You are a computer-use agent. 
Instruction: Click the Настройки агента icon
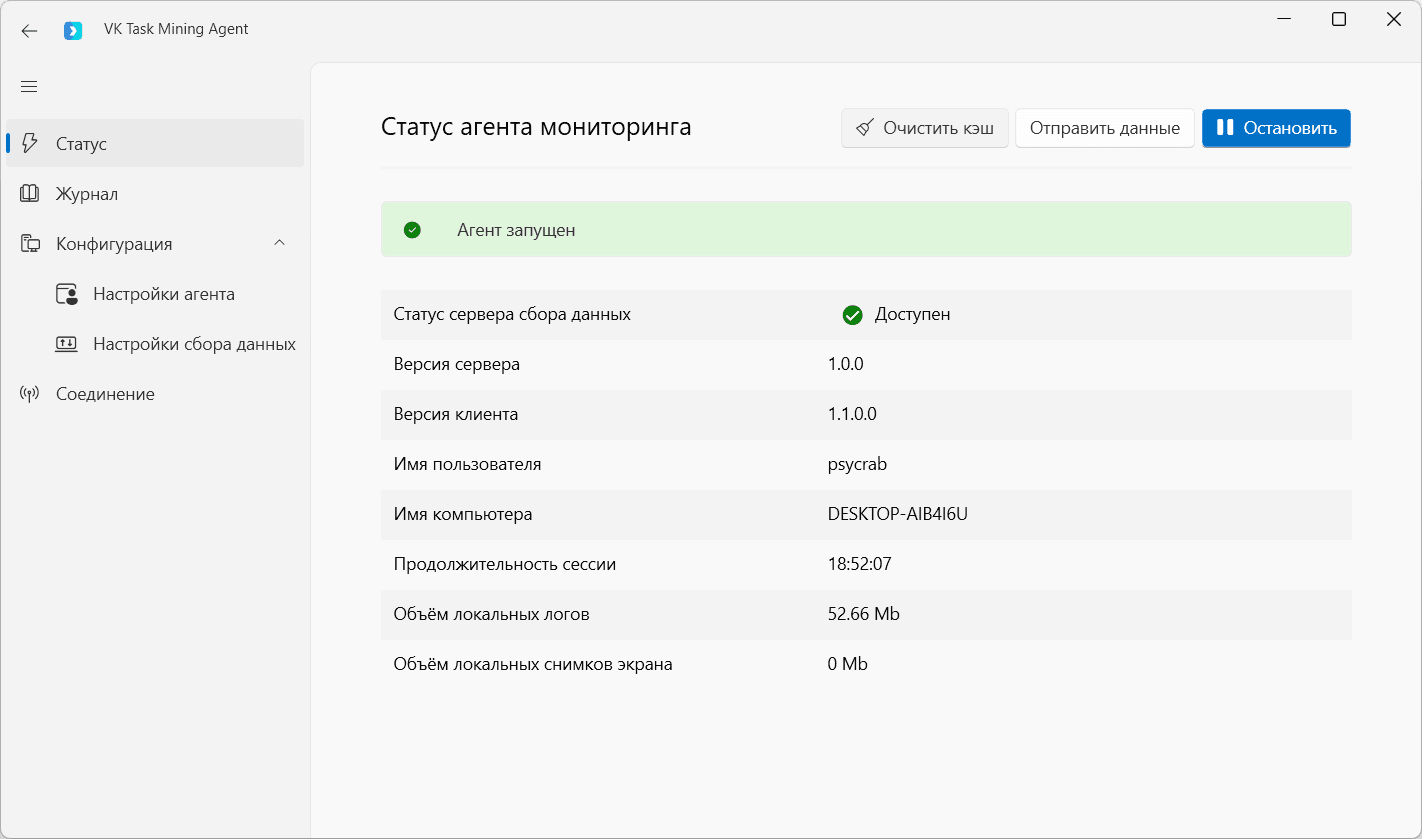pos(66,294)
